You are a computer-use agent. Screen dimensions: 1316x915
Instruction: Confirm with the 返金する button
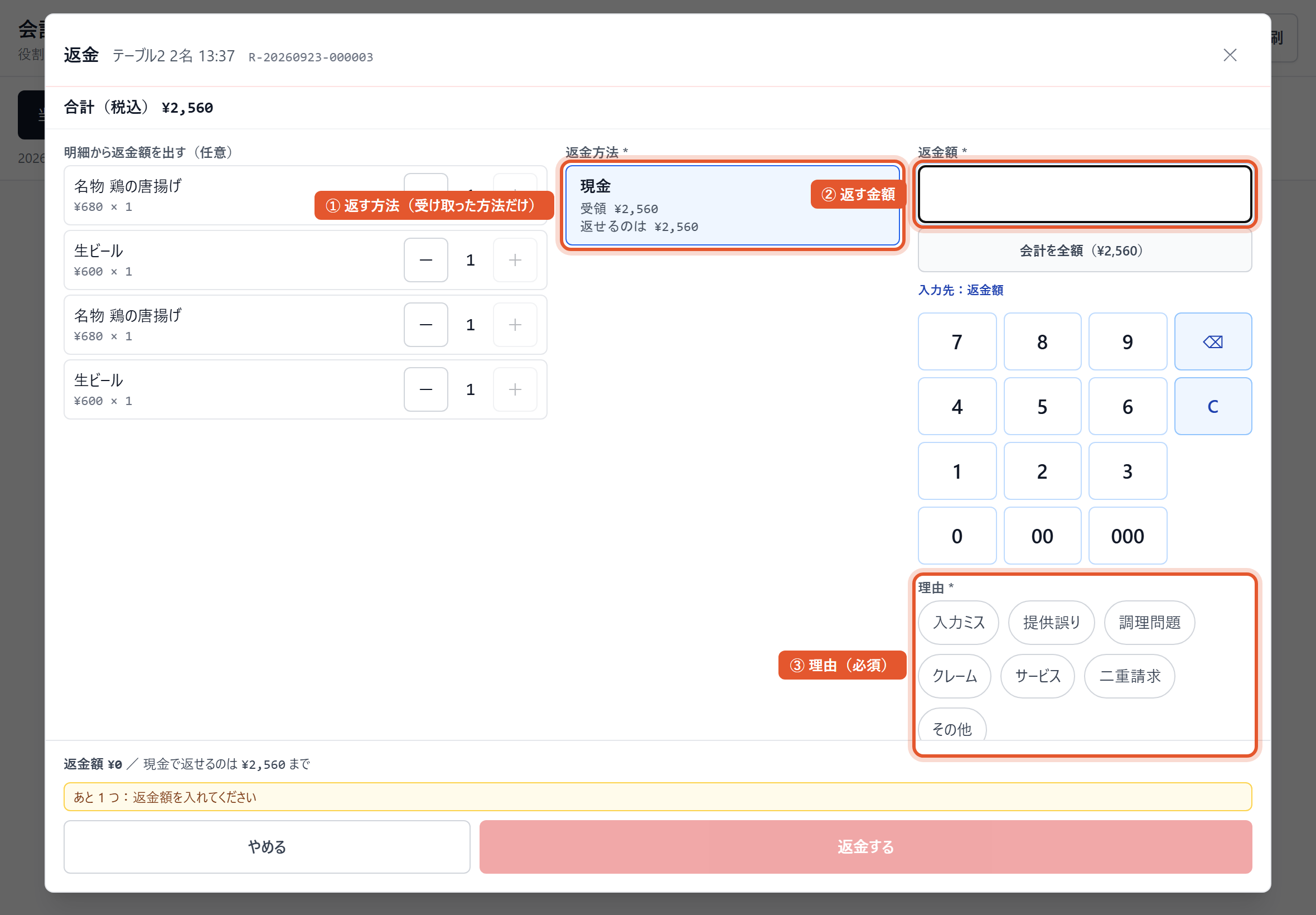click(x=865, y=847)
